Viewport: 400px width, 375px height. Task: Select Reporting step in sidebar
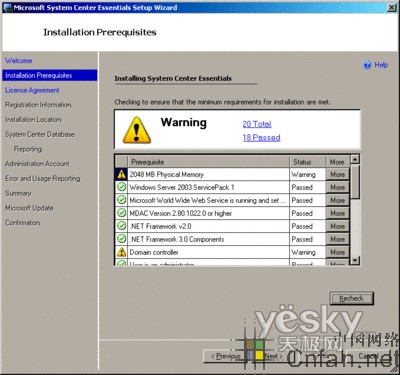pos(28,149)
